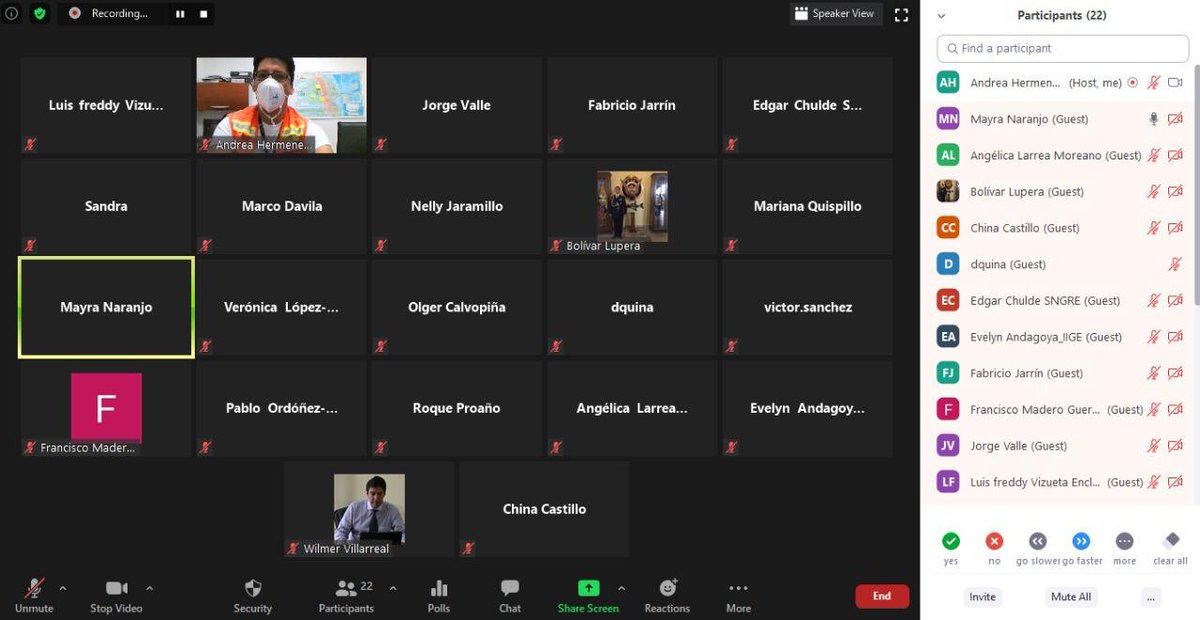The height and width of the screenshot is (620, 1200).
Task: Click the green encryption shield icon
Action: tap(40, 14)
